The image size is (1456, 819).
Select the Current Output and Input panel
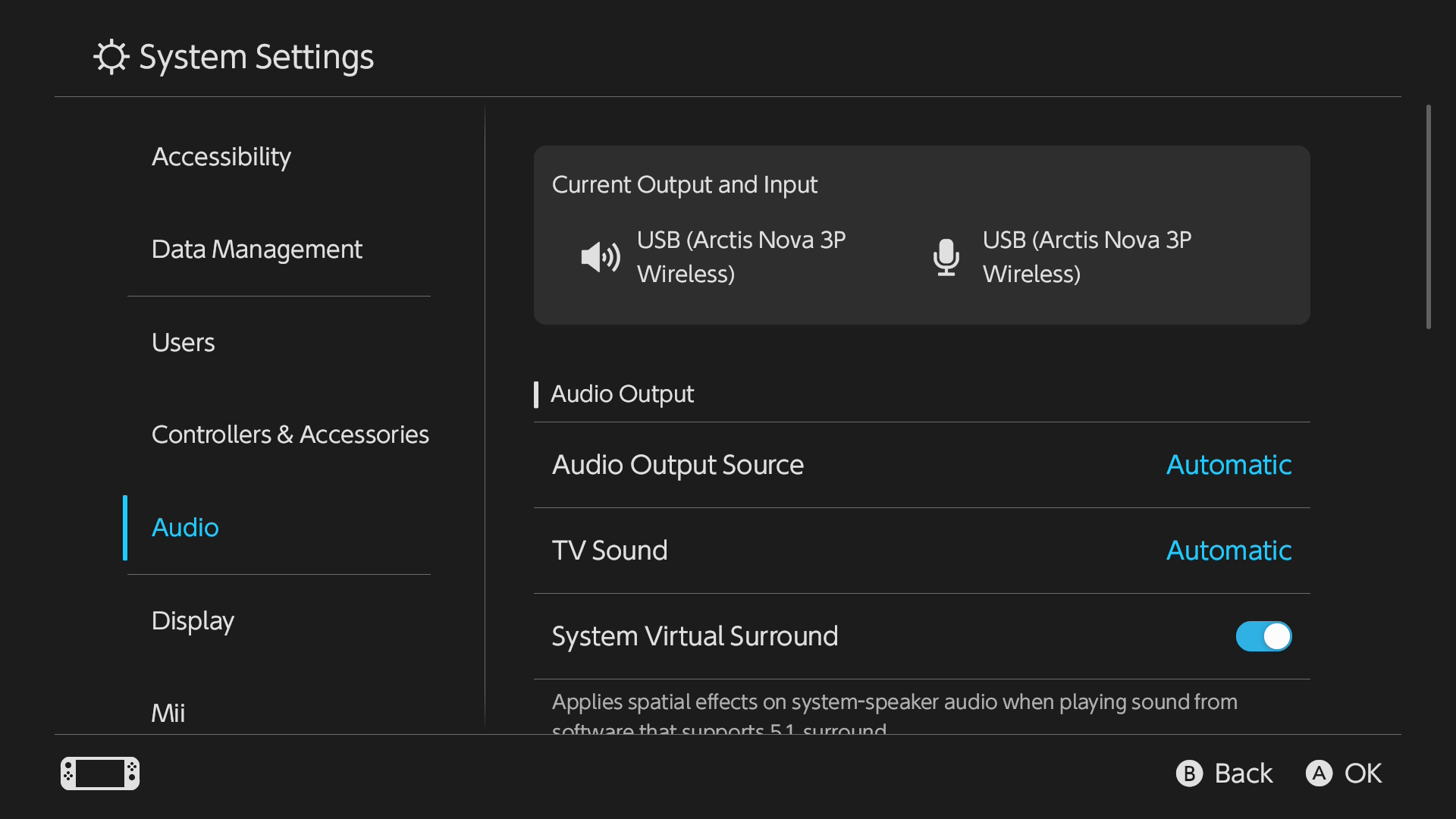click(922, 235)
